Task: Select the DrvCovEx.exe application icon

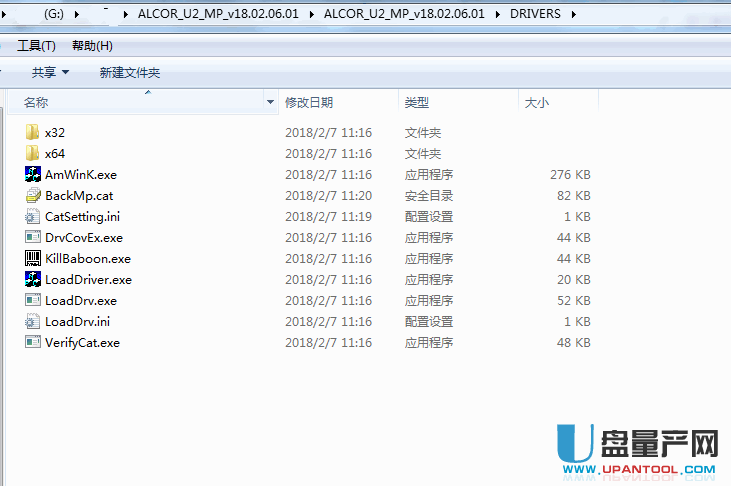Action: pos(32,237)
